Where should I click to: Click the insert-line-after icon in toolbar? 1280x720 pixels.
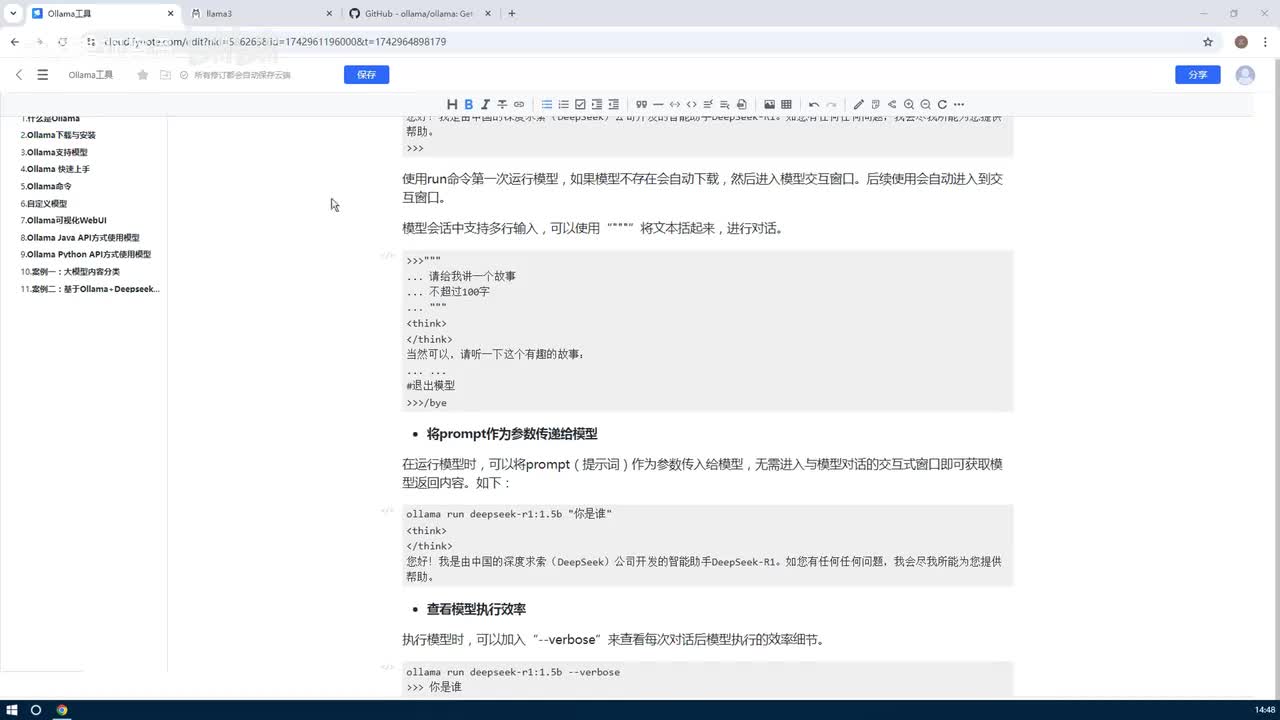tap(724, 104)
